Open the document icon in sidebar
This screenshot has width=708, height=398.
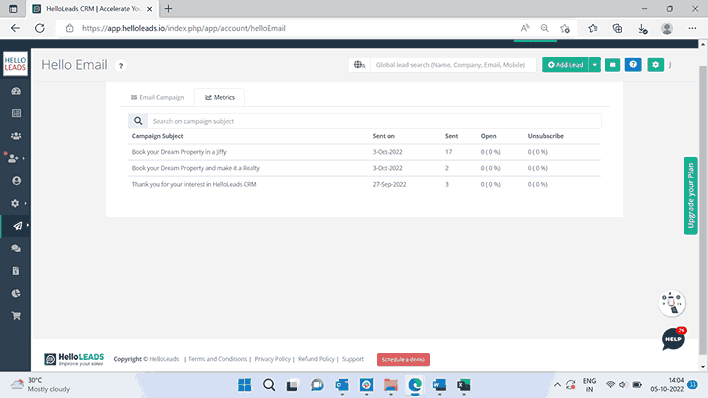16,271
